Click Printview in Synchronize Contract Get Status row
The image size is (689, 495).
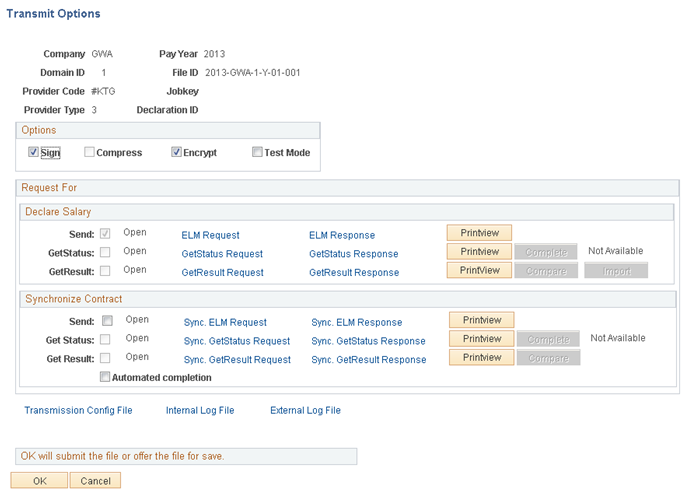(482, 339)
